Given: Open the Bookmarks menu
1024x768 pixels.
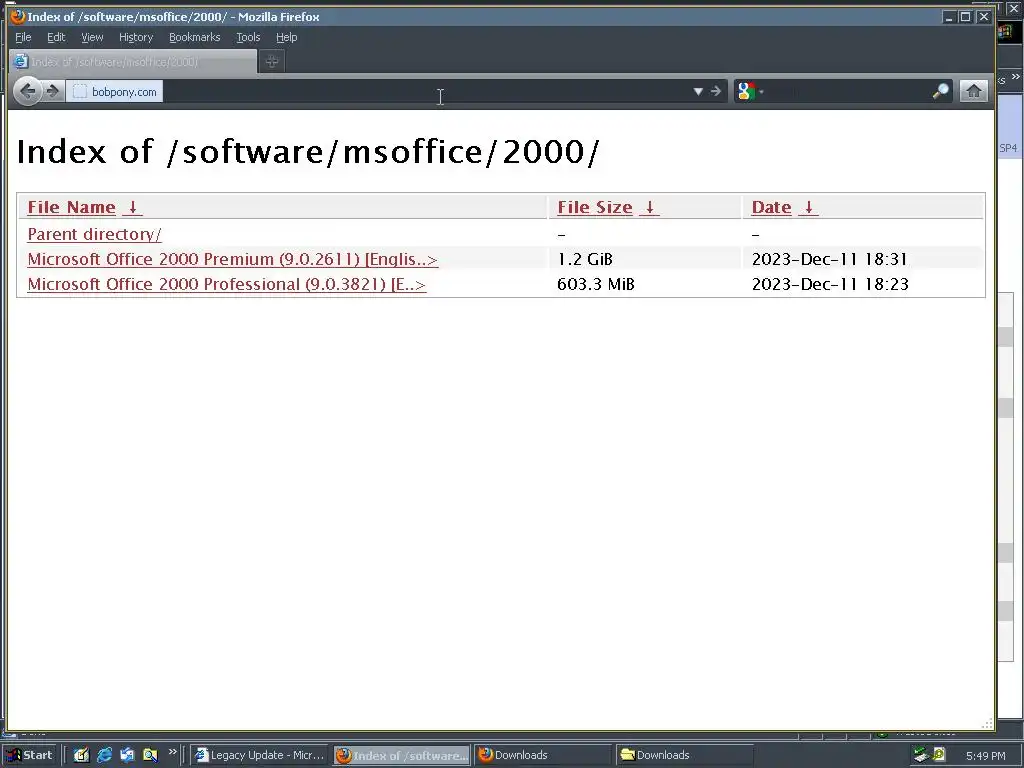Looking at the screenshot, I should [x=195, y=37].
